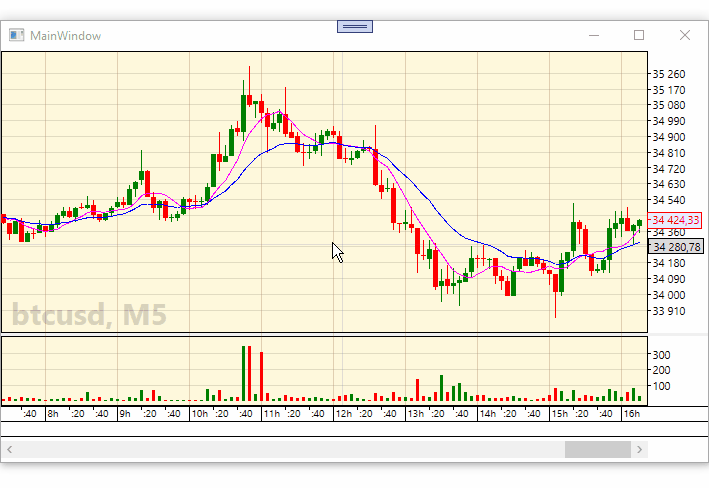Click the 10h time axis label

(199, 414)
